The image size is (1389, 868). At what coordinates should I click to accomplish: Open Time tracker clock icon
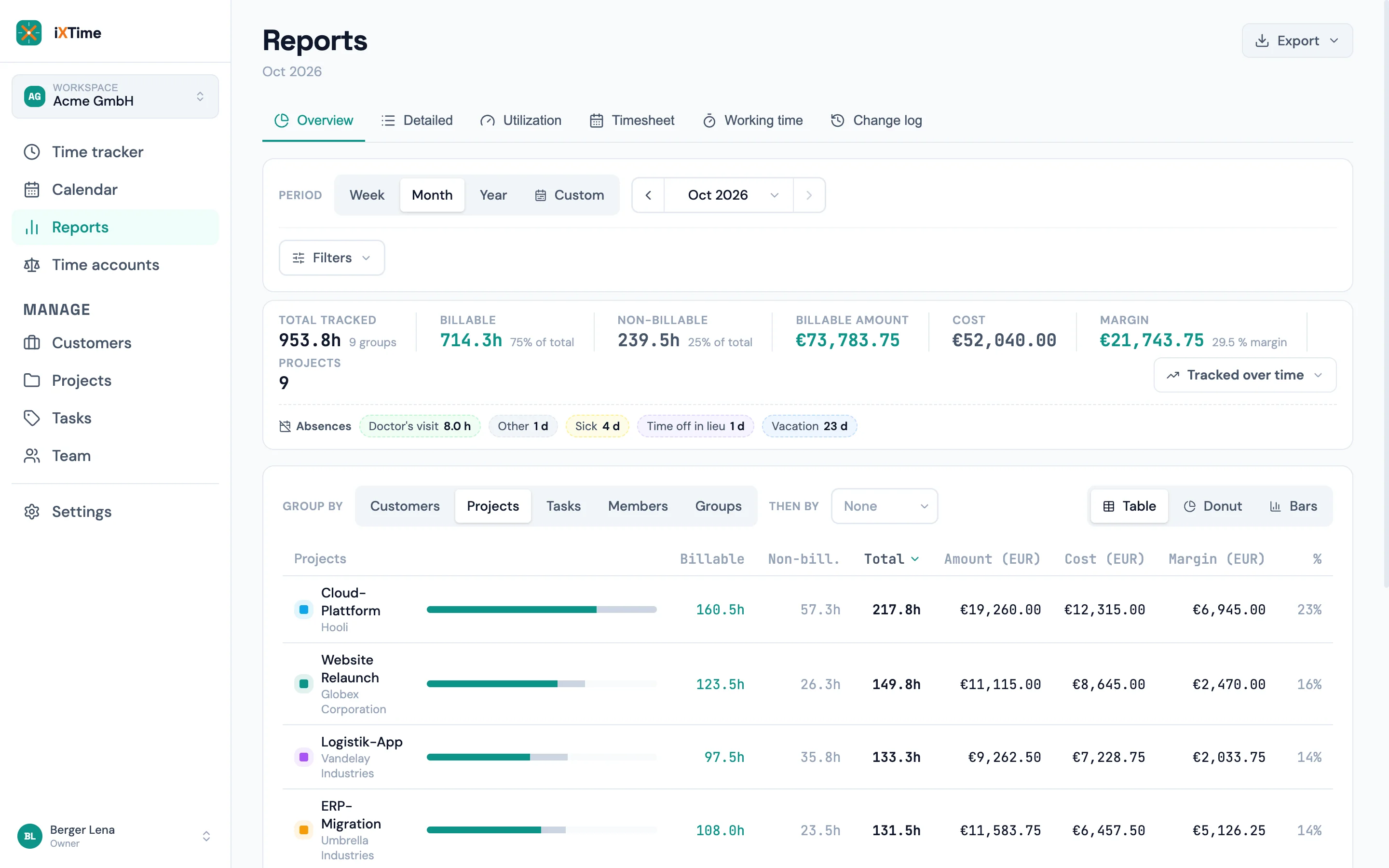coord(31,152)
